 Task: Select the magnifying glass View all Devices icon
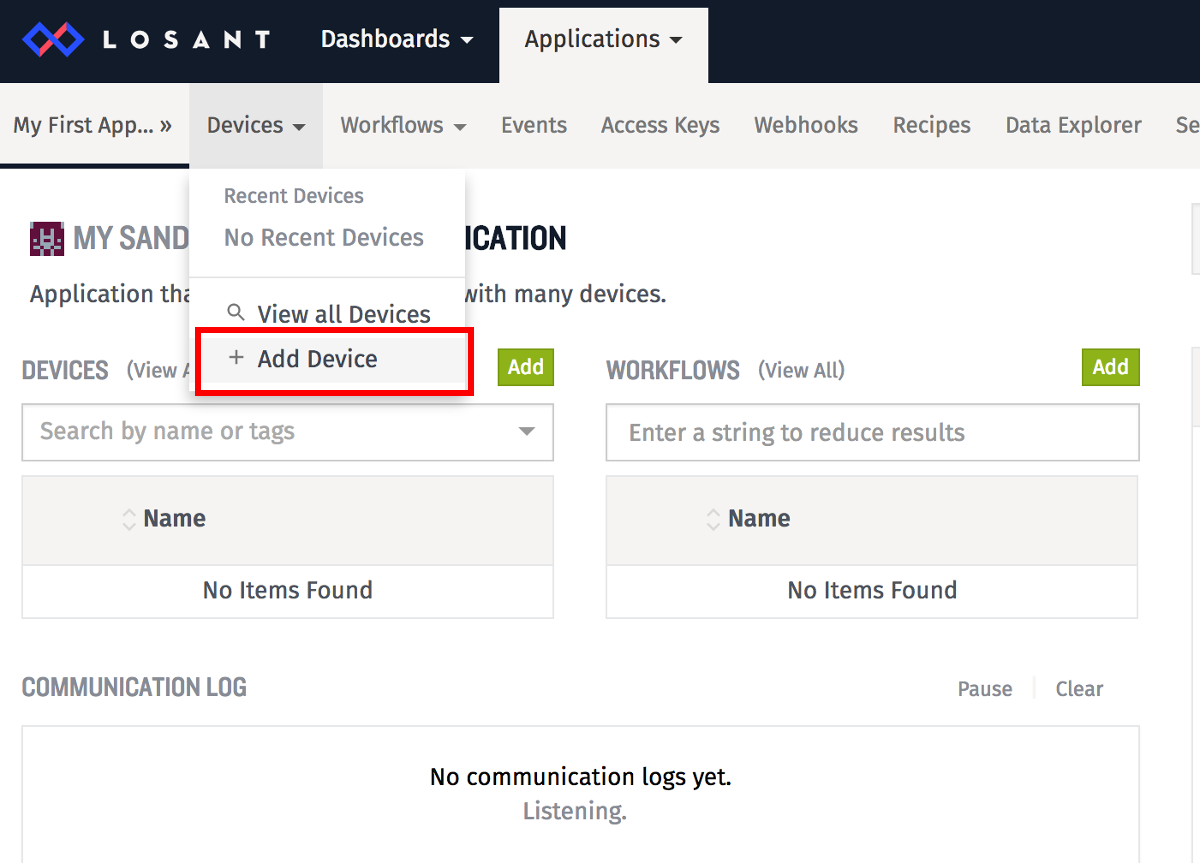click(x=238, y=313)
